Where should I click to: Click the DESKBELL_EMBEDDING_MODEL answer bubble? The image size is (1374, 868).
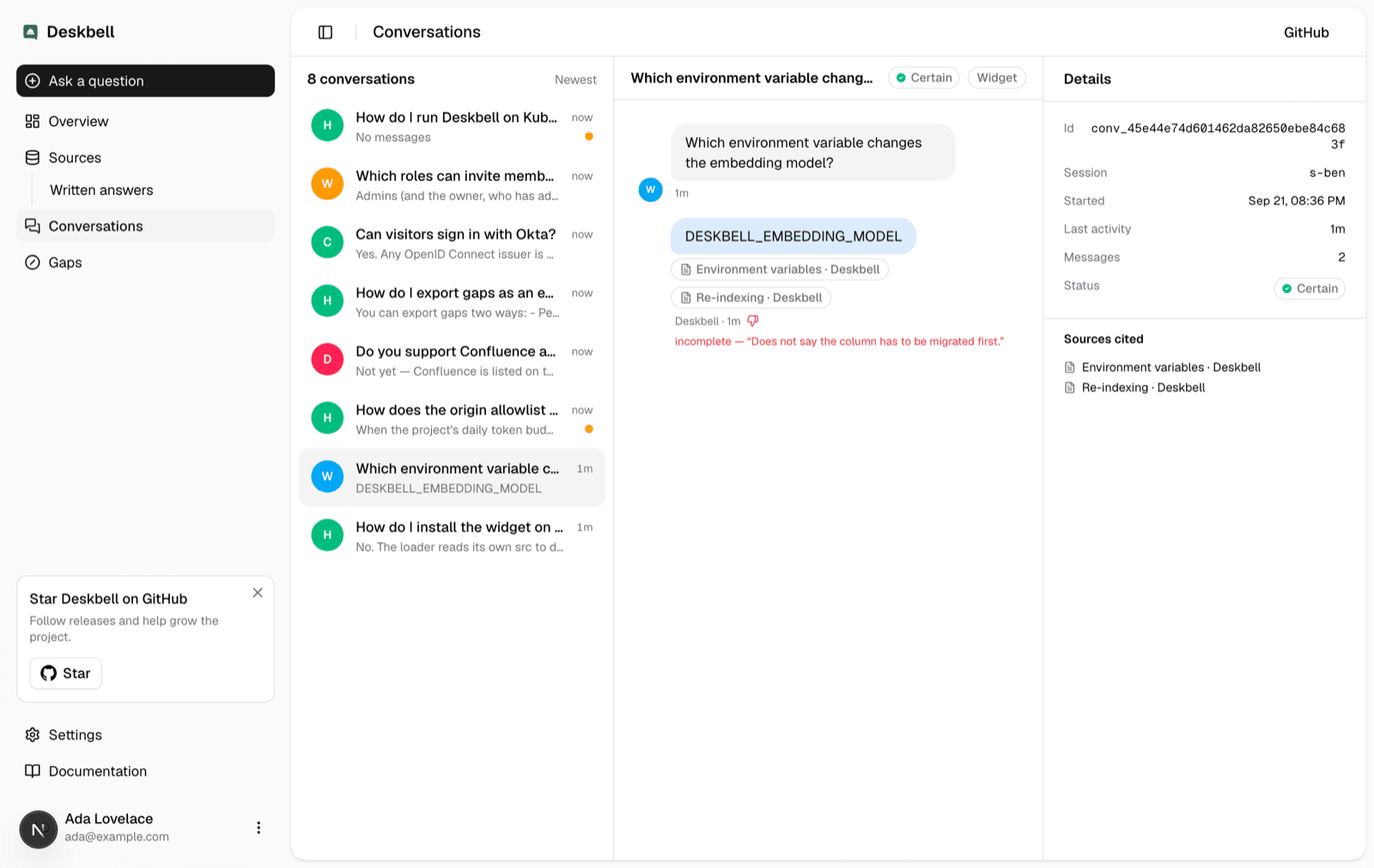(793, 236)
